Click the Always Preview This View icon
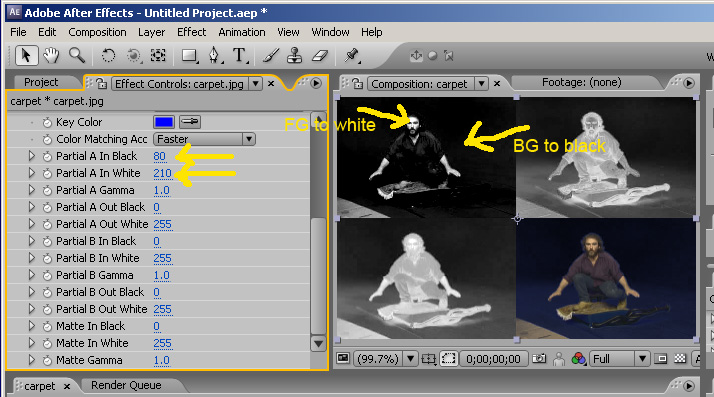Screen dimensions: 714x397 [x=343, y=358]
